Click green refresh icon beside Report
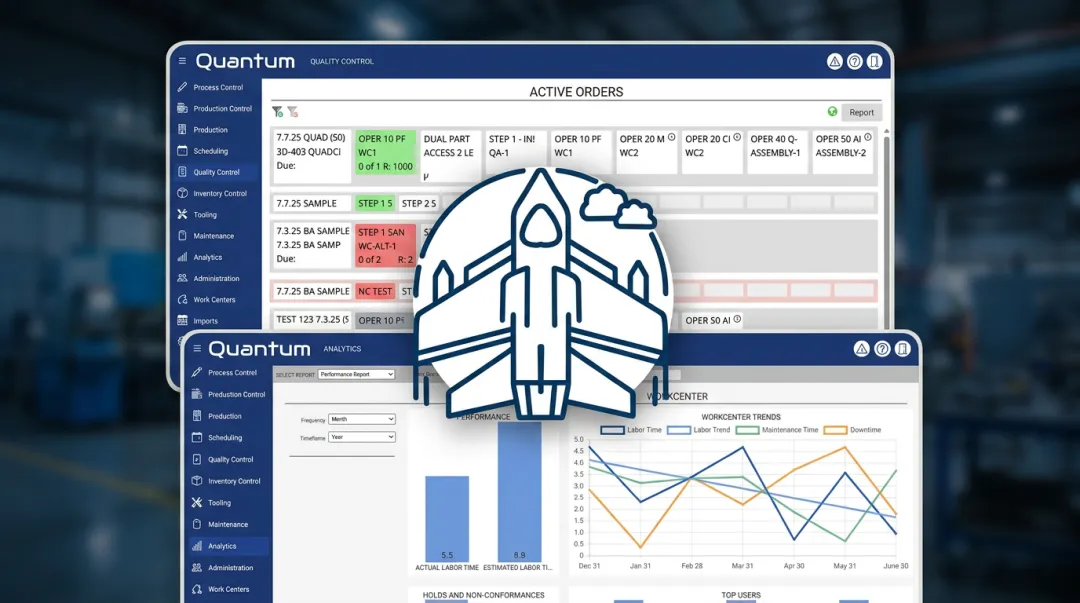The width and height of the screenshot is (1080, 603). coord(832,112)
